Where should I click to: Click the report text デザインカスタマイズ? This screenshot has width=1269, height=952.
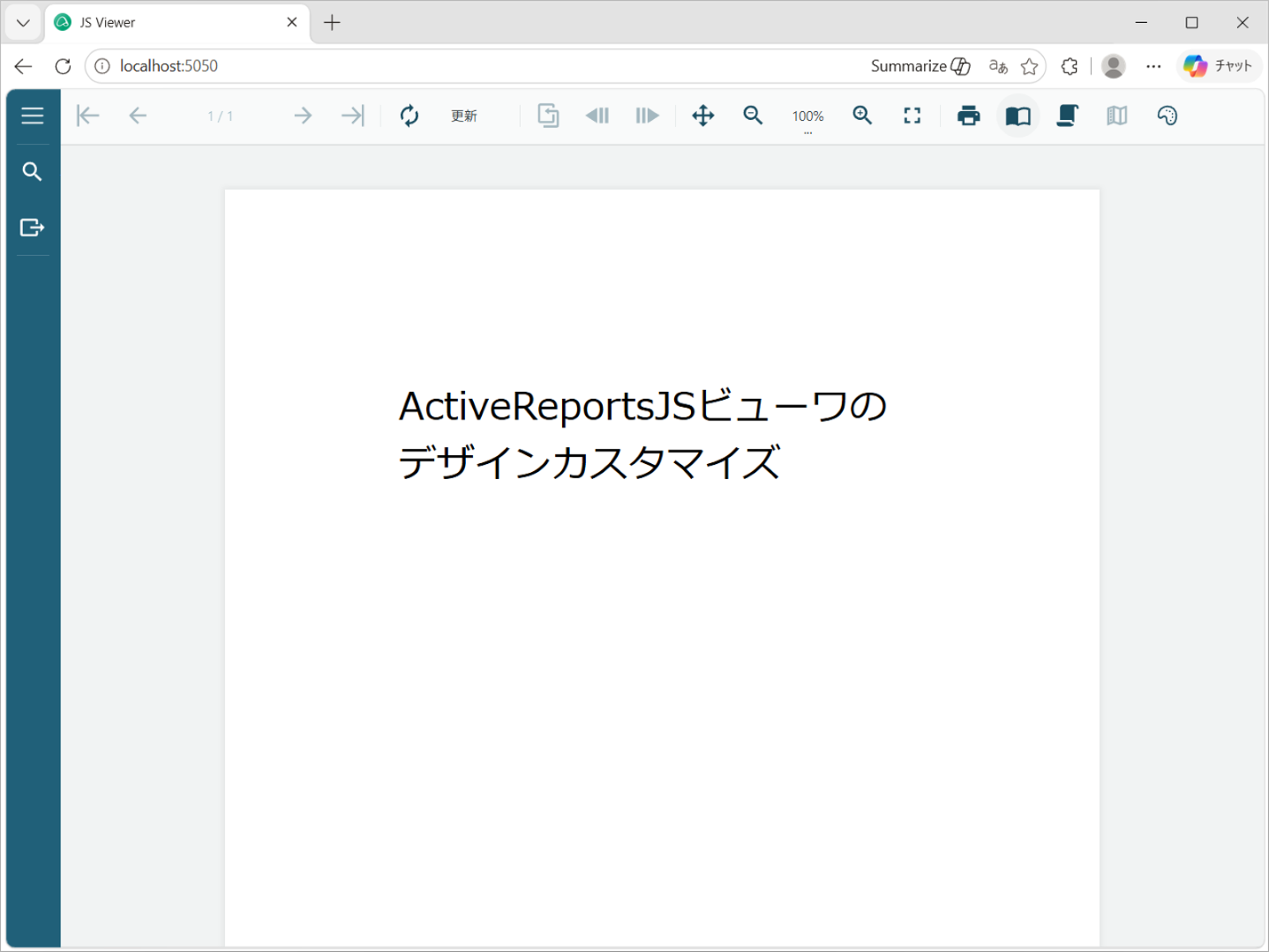pyautogui.click(x=589, y=462)
